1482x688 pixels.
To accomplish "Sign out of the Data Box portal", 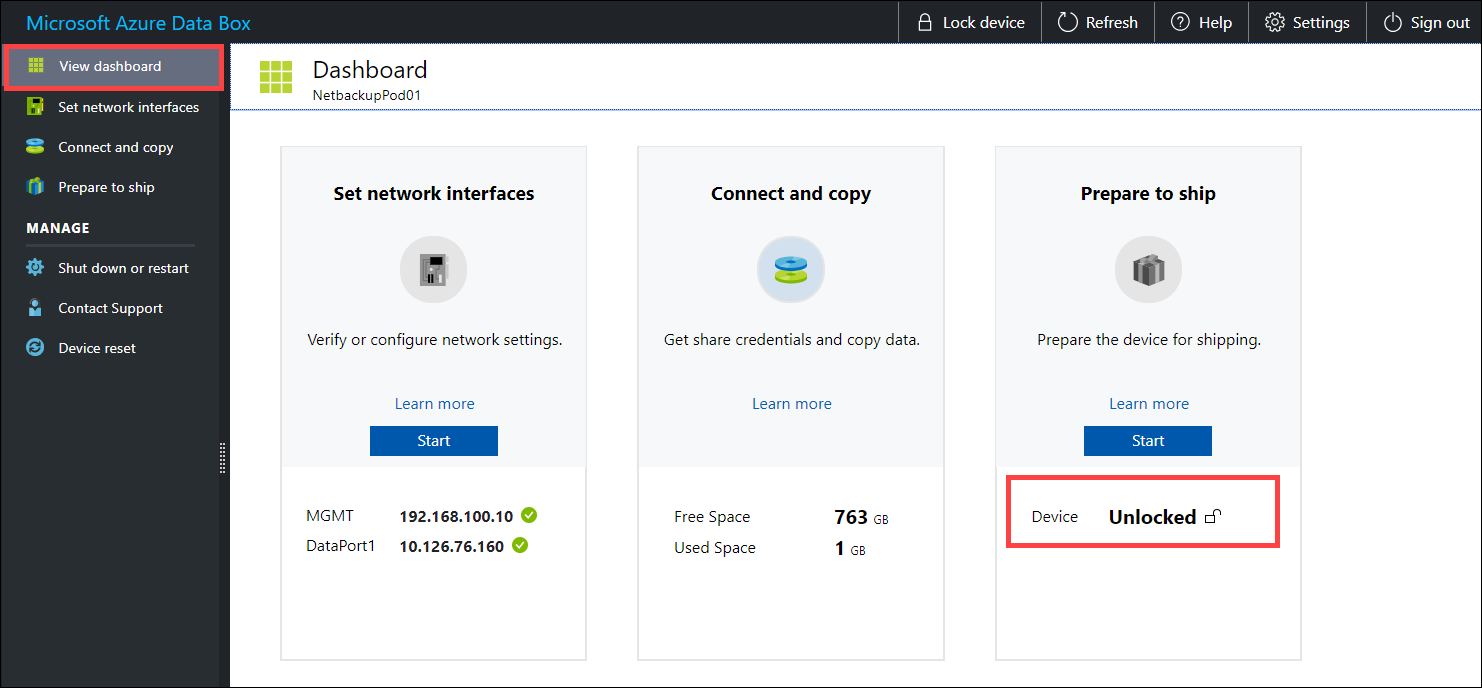I will (1425, 21).
